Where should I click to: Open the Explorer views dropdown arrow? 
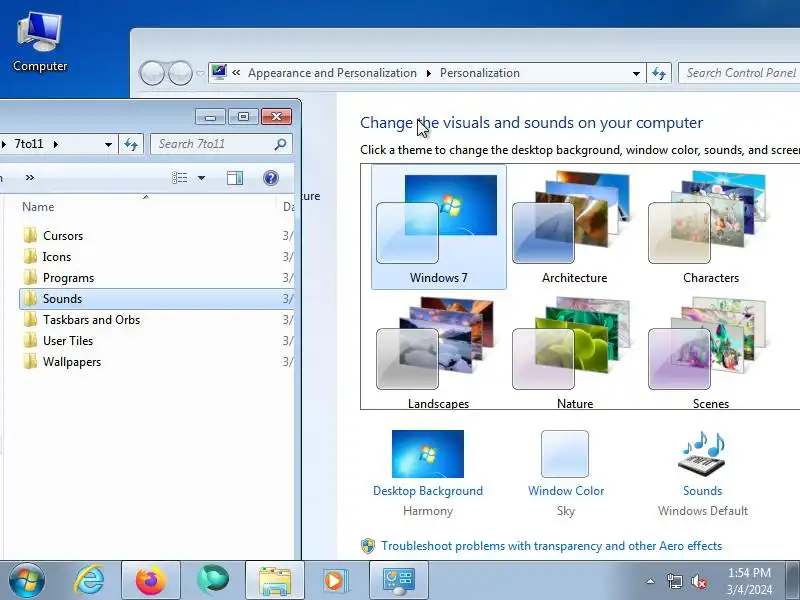click(201, 178)
